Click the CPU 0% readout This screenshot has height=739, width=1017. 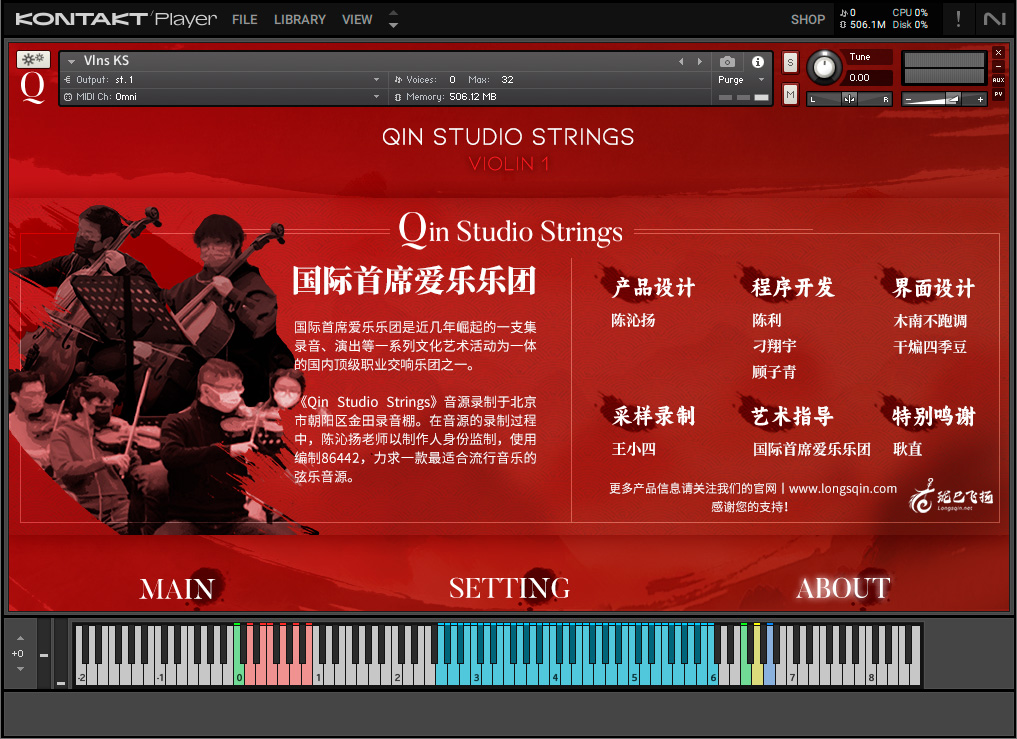pyautogui.click(x=910, y=12)
